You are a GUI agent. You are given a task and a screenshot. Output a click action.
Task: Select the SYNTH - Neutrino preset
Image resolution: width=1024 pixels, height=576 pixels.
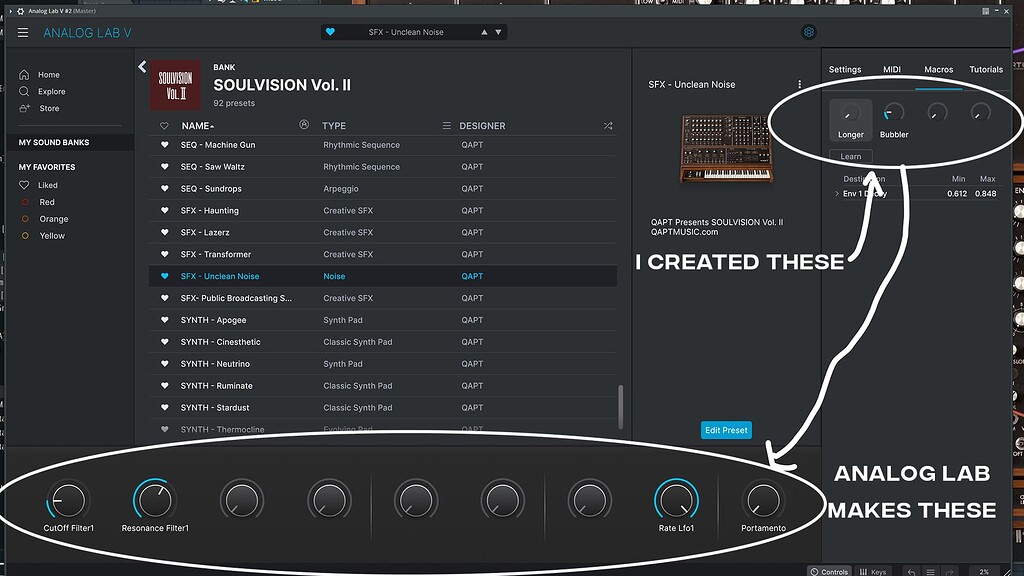pyautogui.click(x=383, y=364)
